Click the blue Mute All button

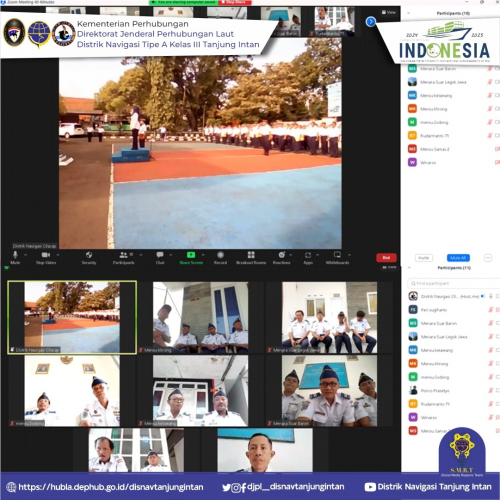(x=458, y=258)
